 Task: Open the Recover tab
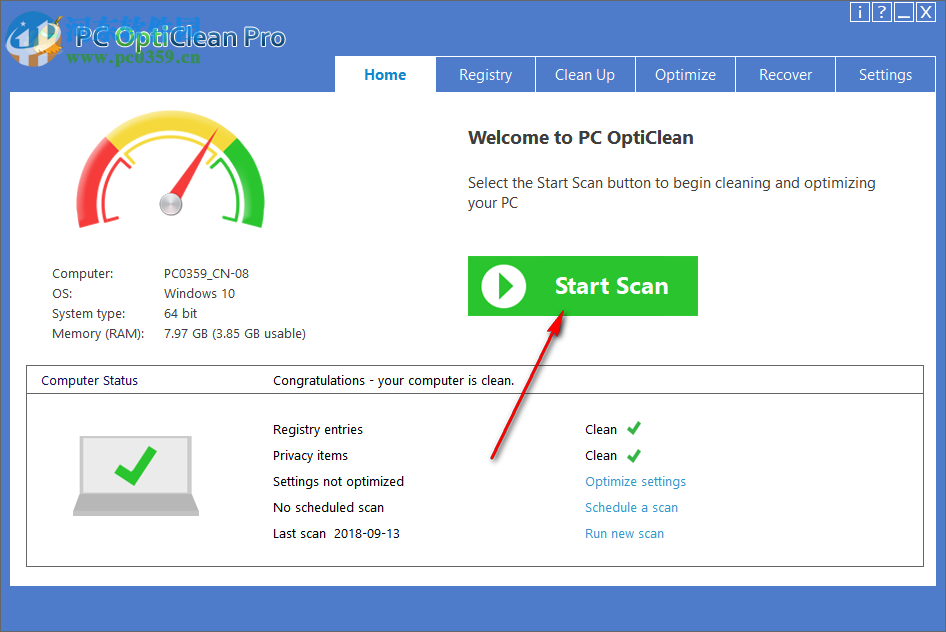pyautogui.click(x=785, y=74)
